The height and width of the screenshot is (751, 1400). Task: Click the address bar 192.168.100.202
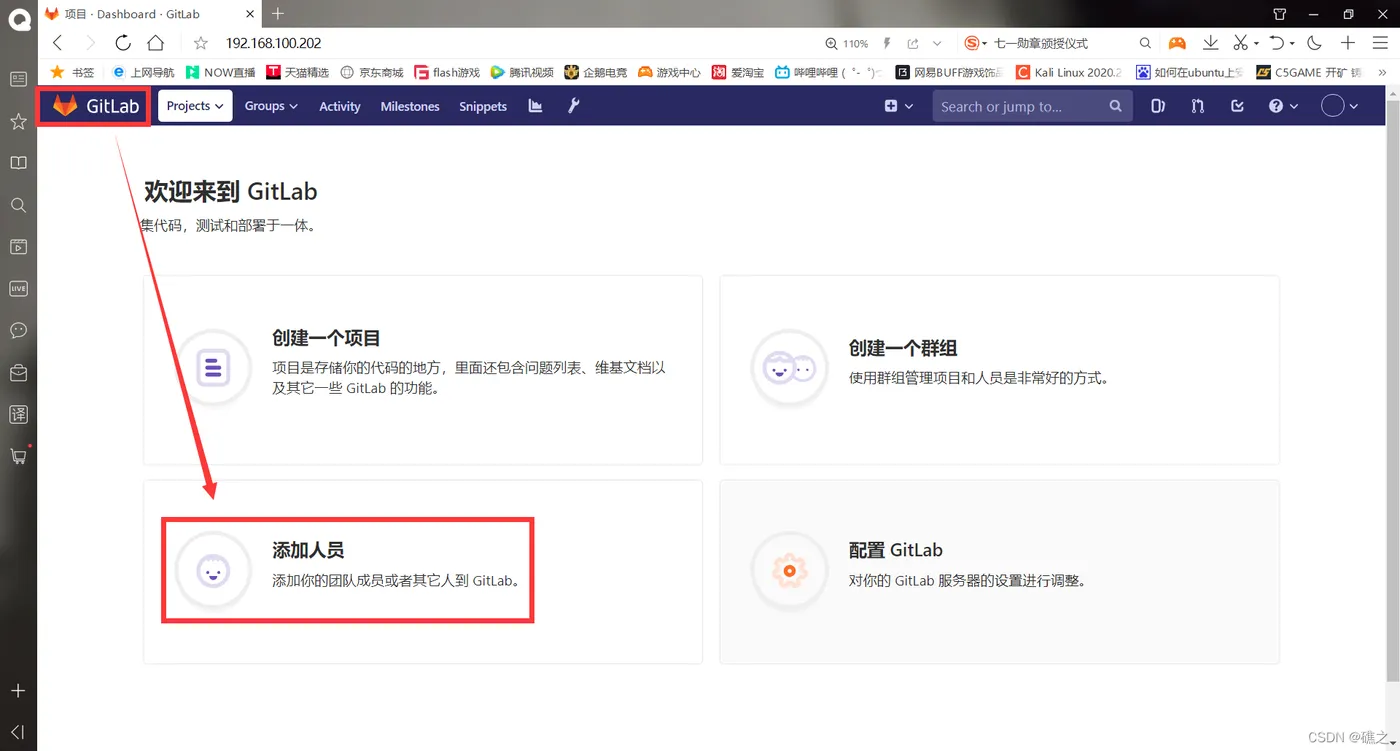point(273,43)
